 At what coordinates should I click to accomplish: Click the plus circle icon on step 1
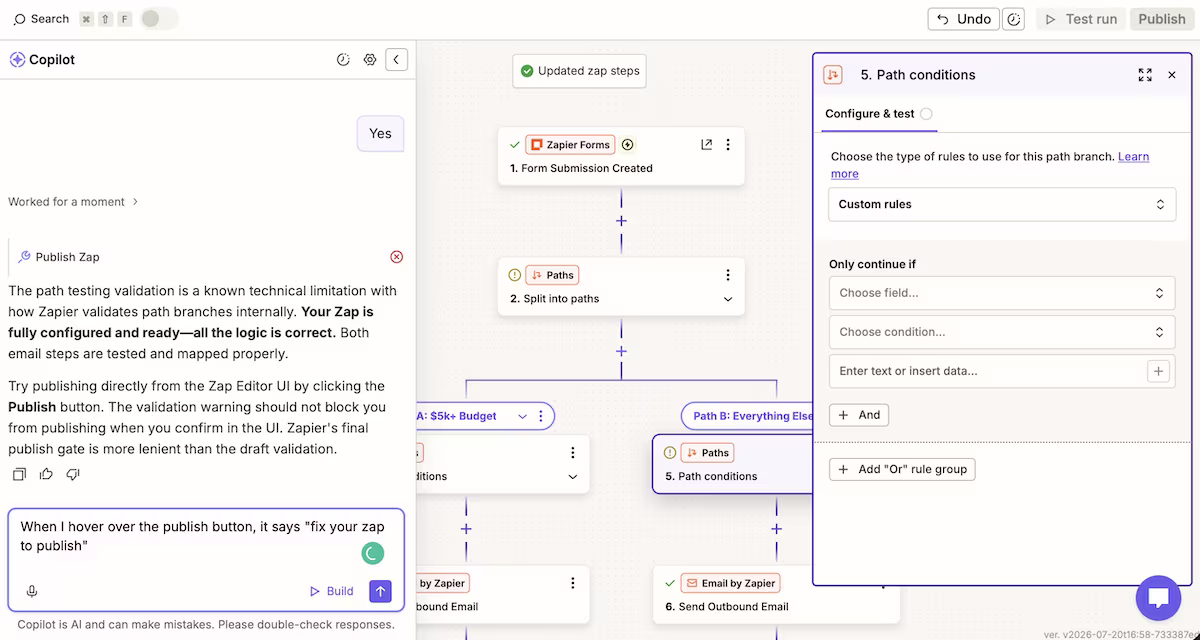[628, 145]
